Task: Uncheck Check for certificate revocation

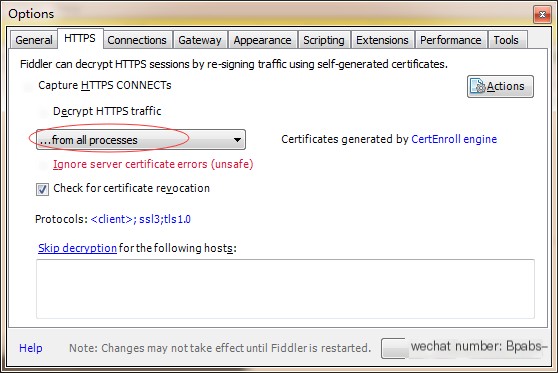Action: tap(42, 189)
